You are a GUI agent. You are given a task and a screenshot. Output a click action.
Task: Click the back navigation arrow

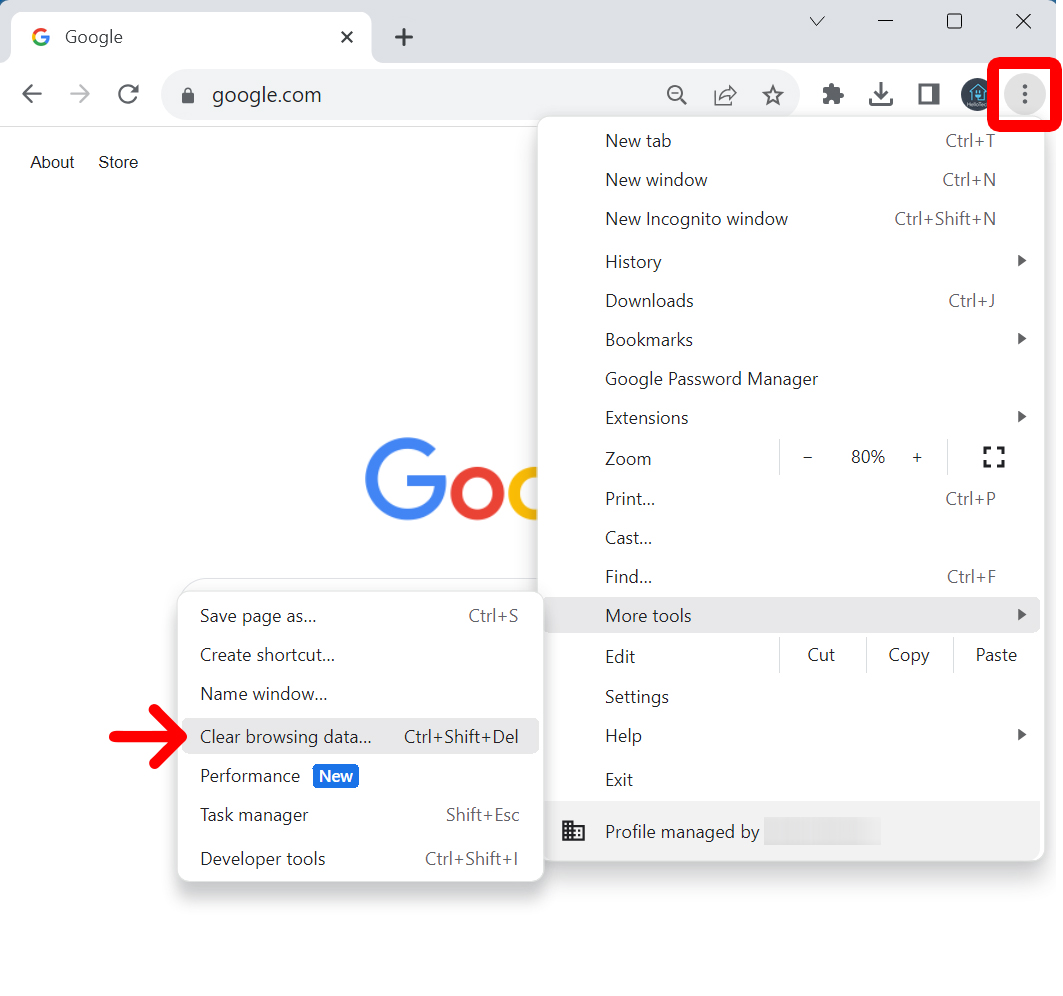31,93
